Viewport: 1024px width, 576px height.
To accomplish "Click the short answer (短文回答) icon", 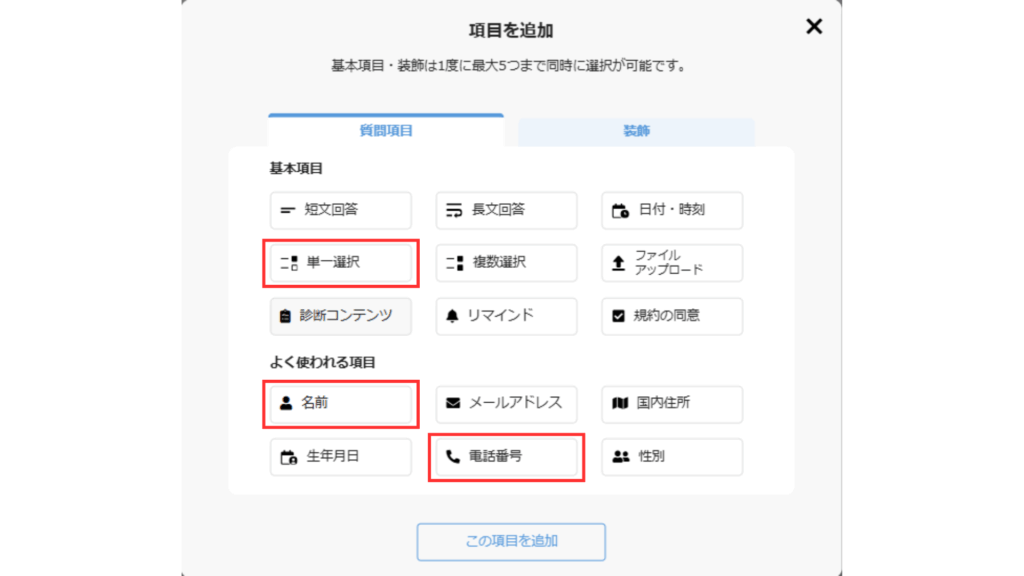I will click(288, 211).
